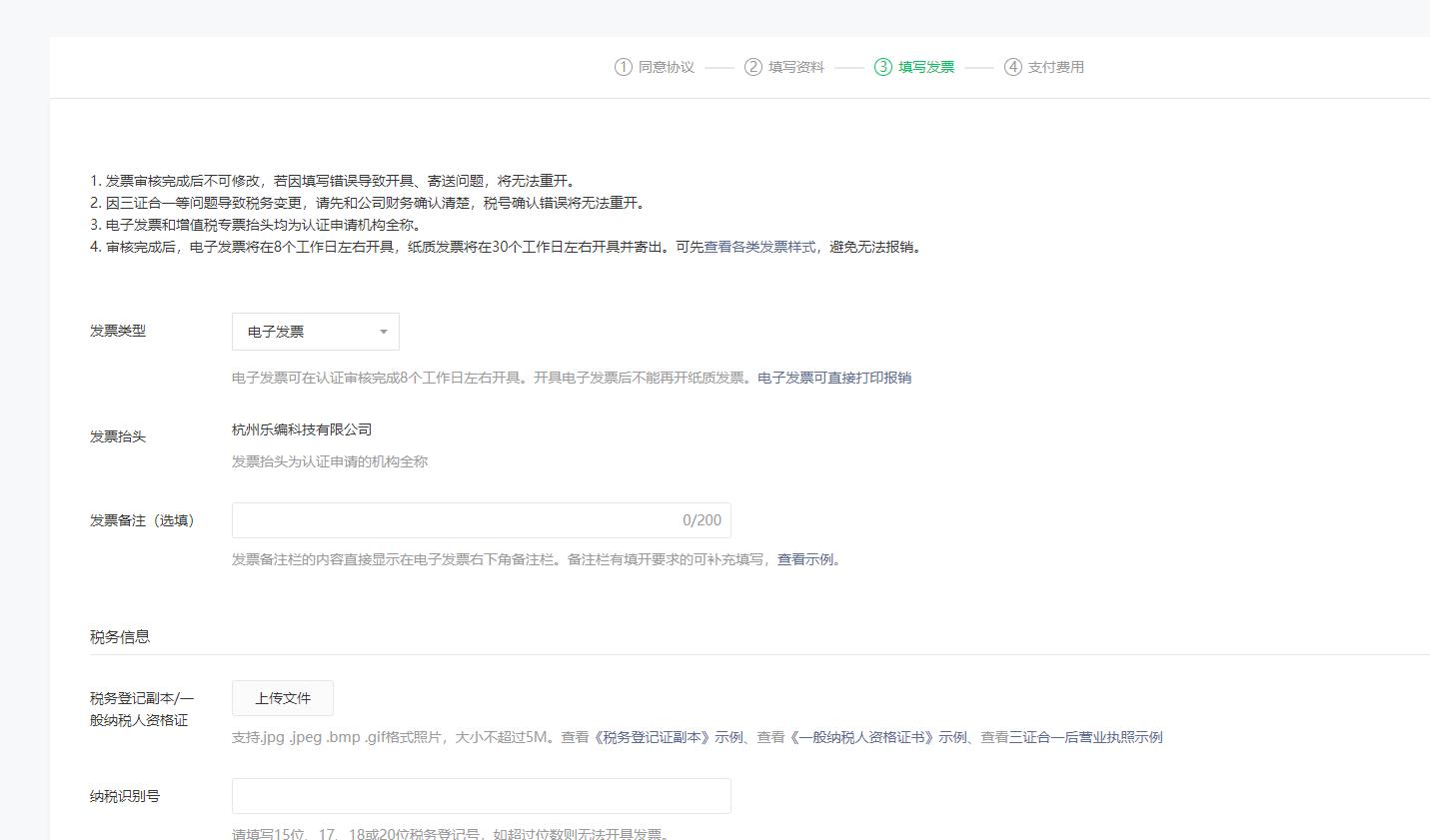The image size is (1430, 840).
Task: Click the 电子发票可直接打印报销 link
Action: pyautogui.click(x=835, y=378)
